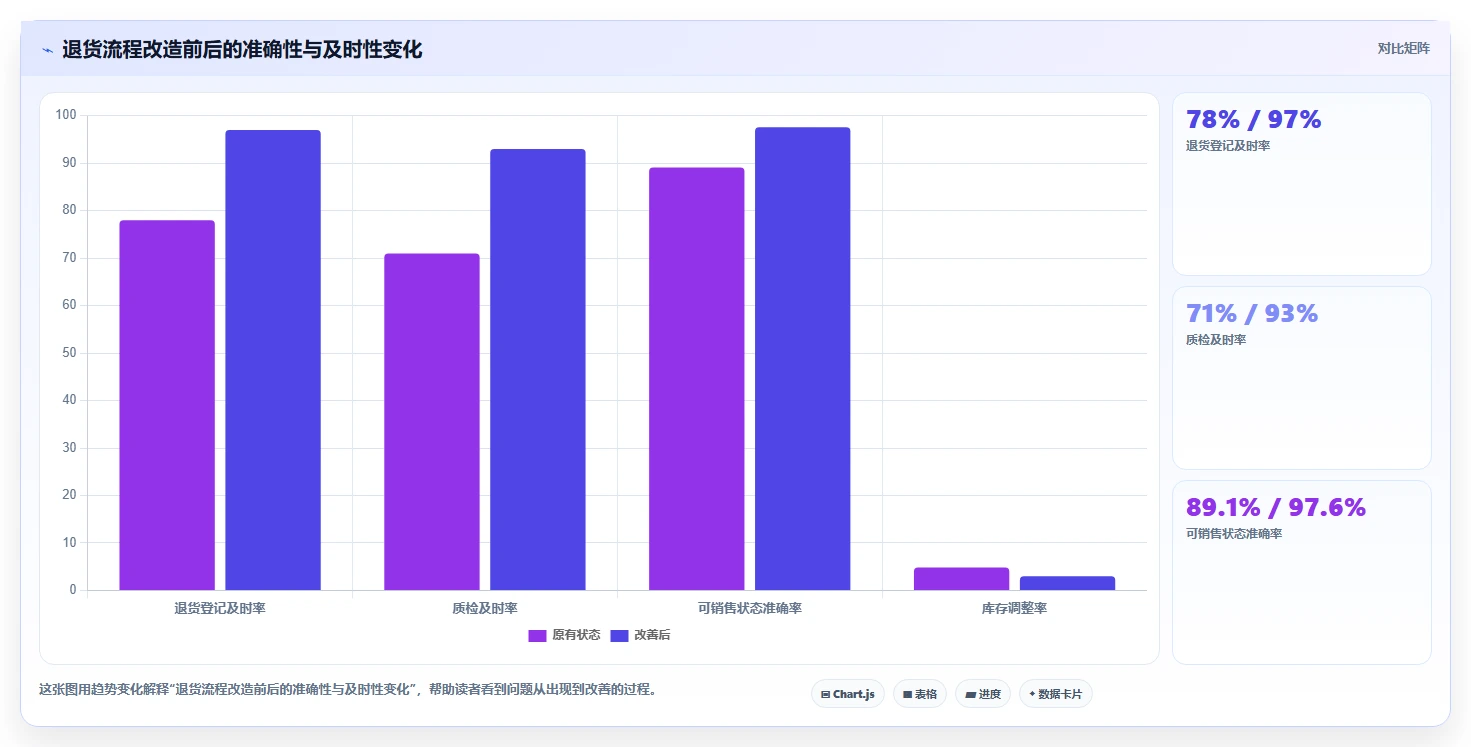The height and width of the screenshot is (747, 1471).
Task: Toggle the 改善后 legend series
Action: tap(640, 635)
